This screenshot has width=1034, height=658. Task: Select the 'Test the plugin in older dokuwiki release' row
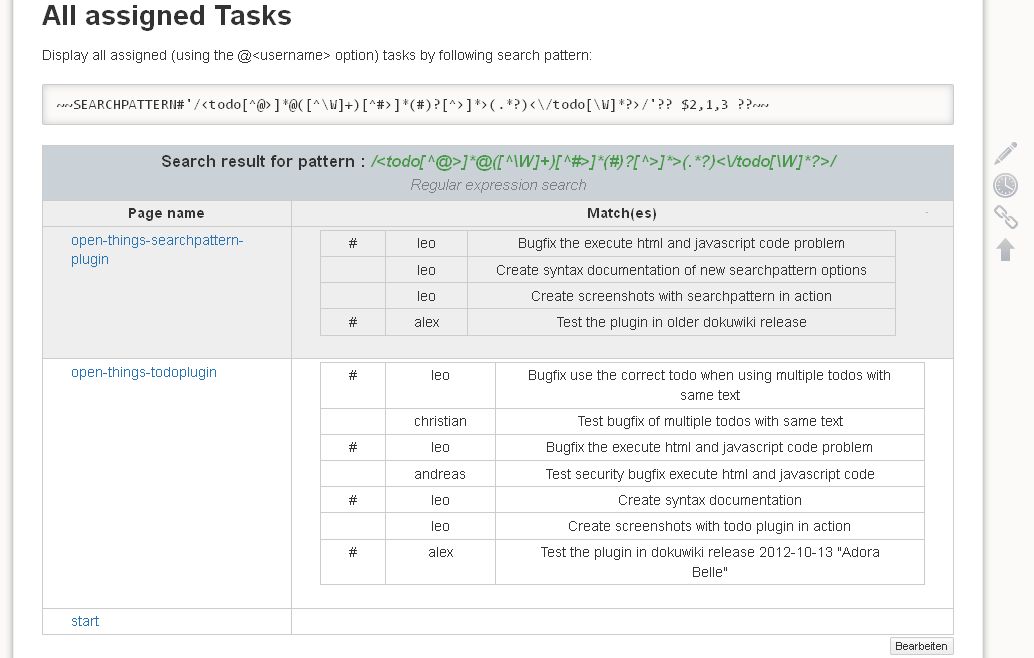coord(607,322)
